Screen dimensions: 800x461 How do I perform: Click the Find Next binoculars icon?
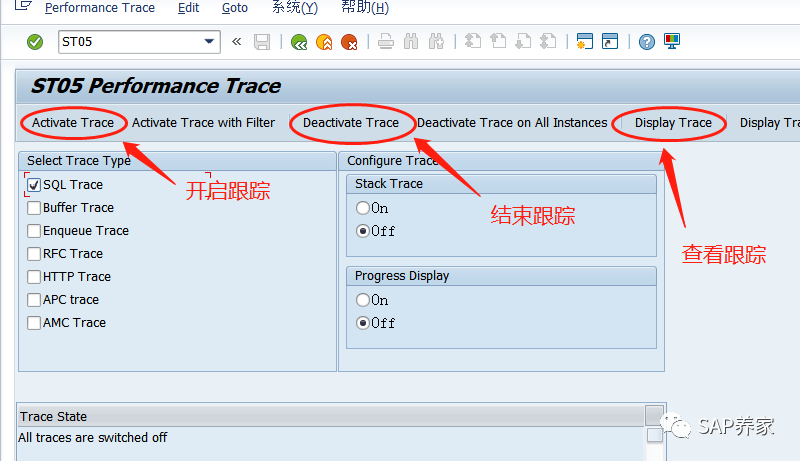436,41
